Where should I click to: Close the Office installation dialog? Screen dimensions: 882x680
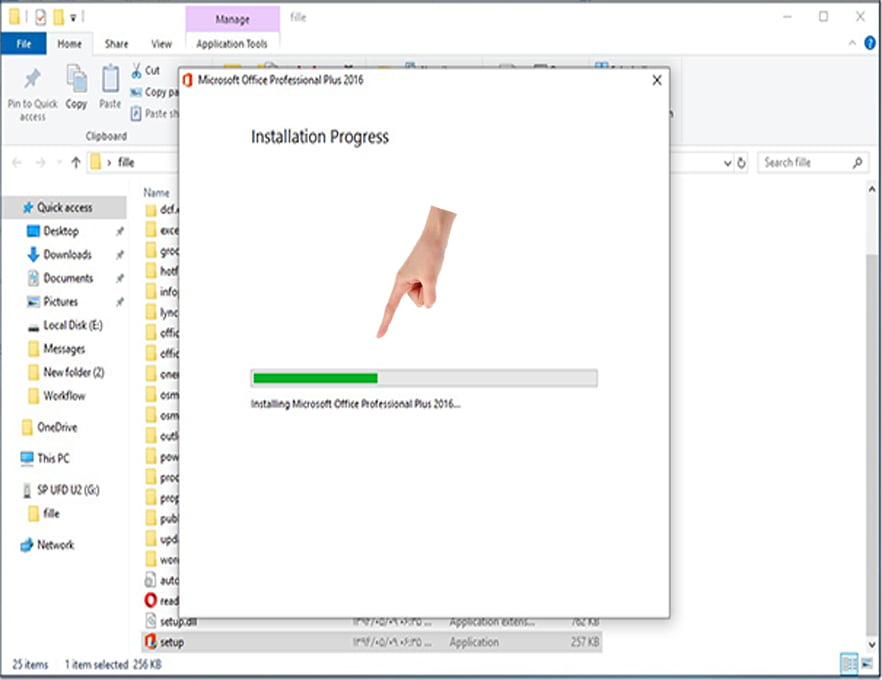click(x=656, y=80)
